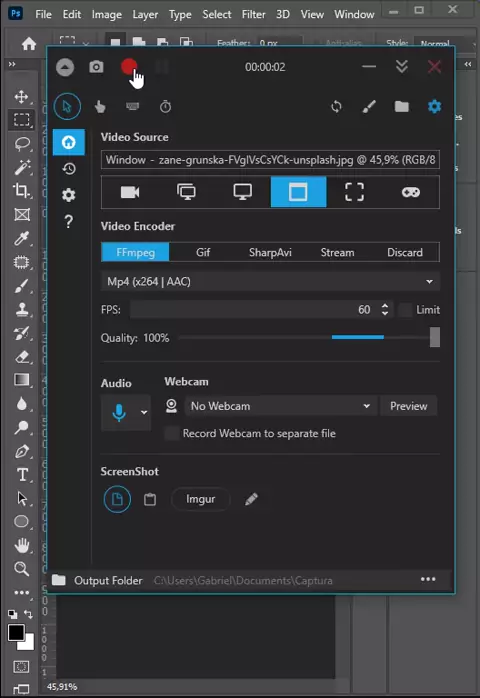The width and height of the screenshot is (480, 698).
Task: Choose the region selection video source
Action: coord(354,192)
